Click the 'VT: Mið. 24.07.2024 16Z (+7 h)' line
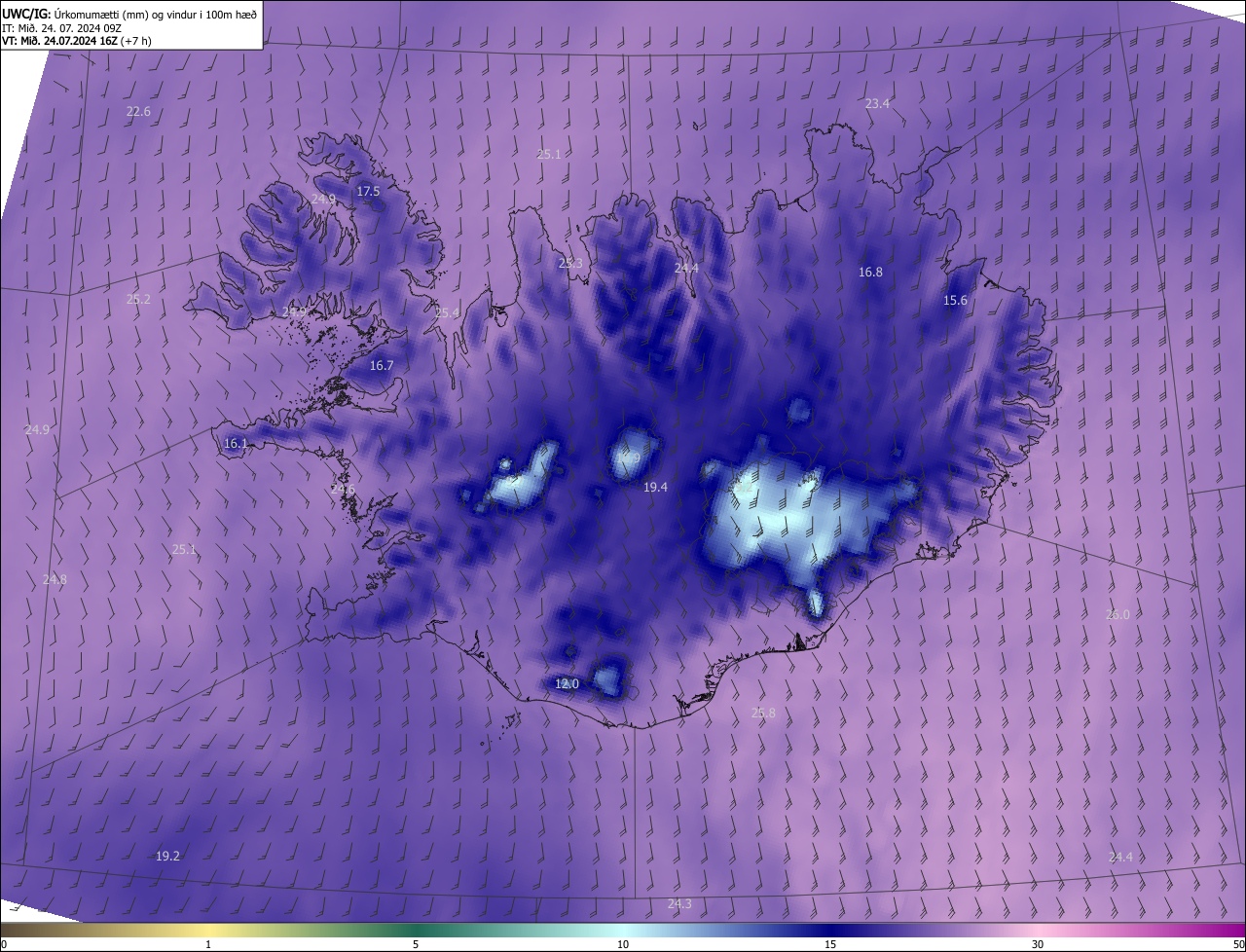This screenshot has height=952, width=1246. (x=77, y=41)
